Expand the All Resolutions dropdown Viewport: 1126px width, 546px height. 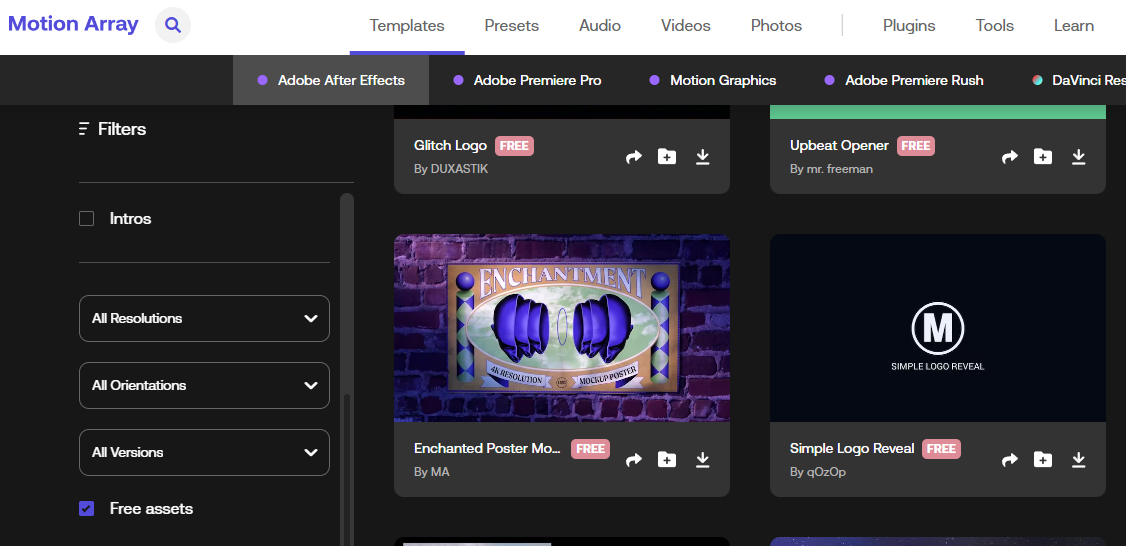[x=204, y=318]
